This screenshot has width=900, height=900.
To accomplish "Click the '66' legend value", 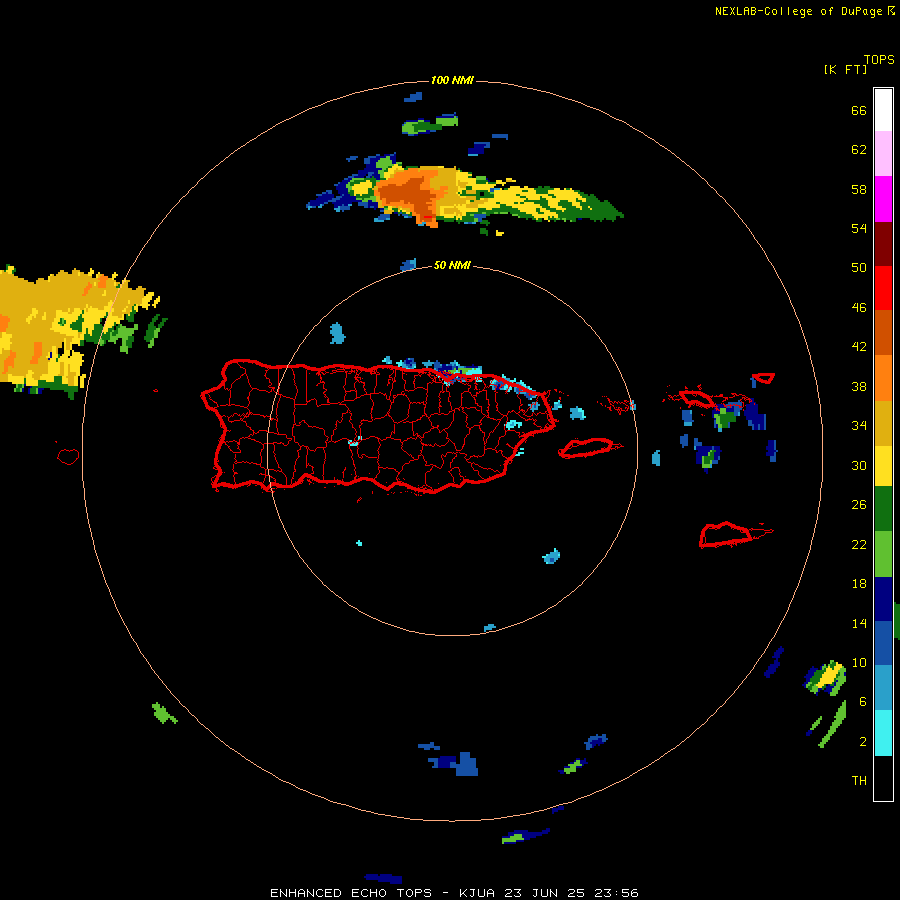I will [859, 110].
